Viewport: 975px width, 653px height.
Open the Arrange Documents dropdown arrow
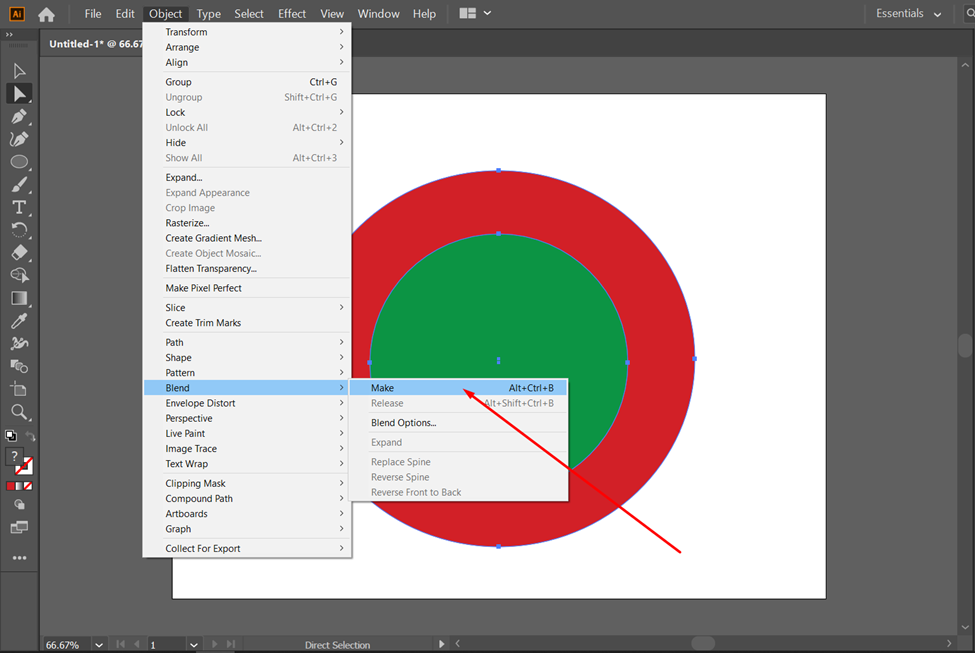(488, 13)
